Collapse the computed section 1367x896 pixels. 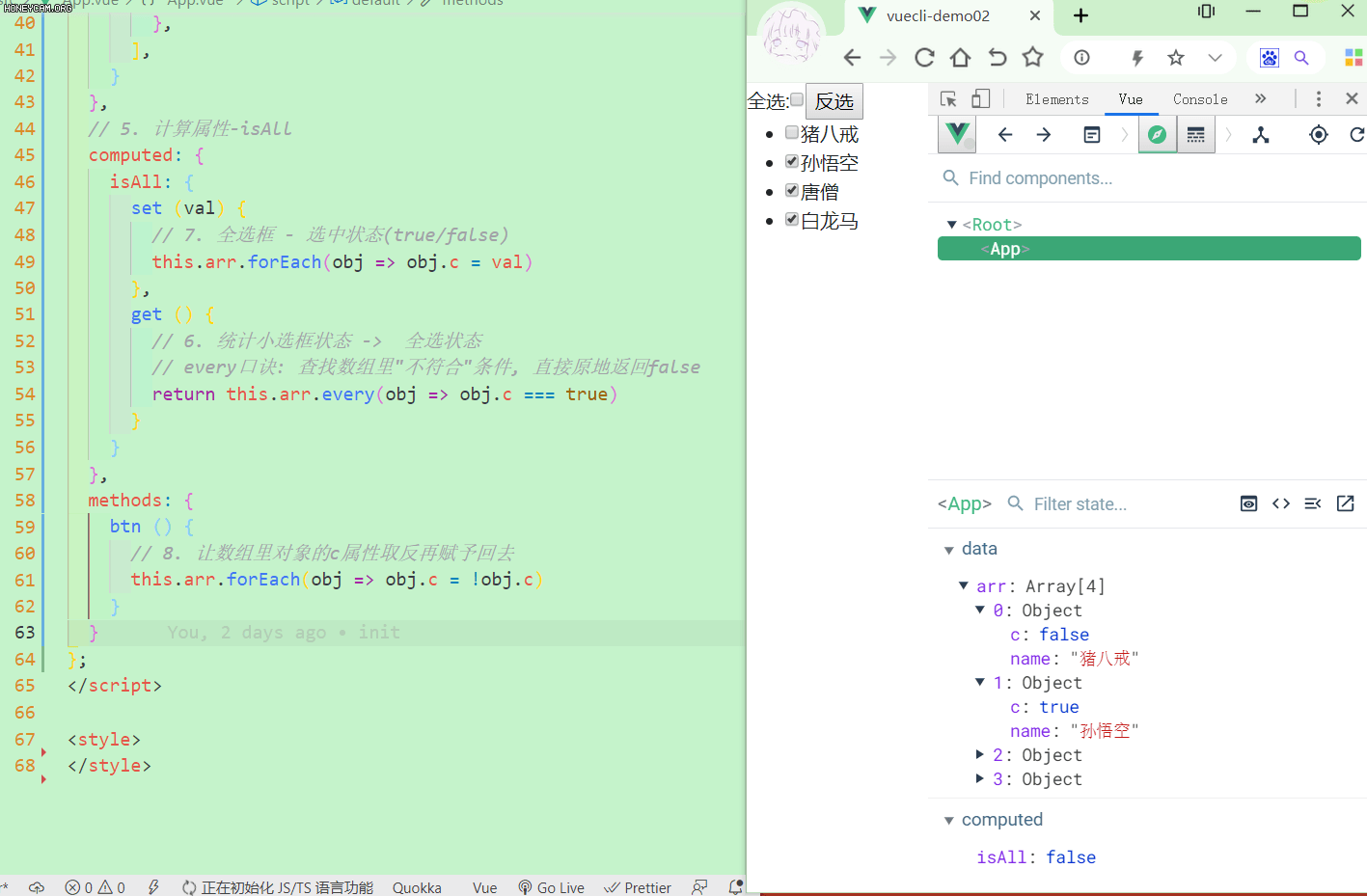(948, 821)
